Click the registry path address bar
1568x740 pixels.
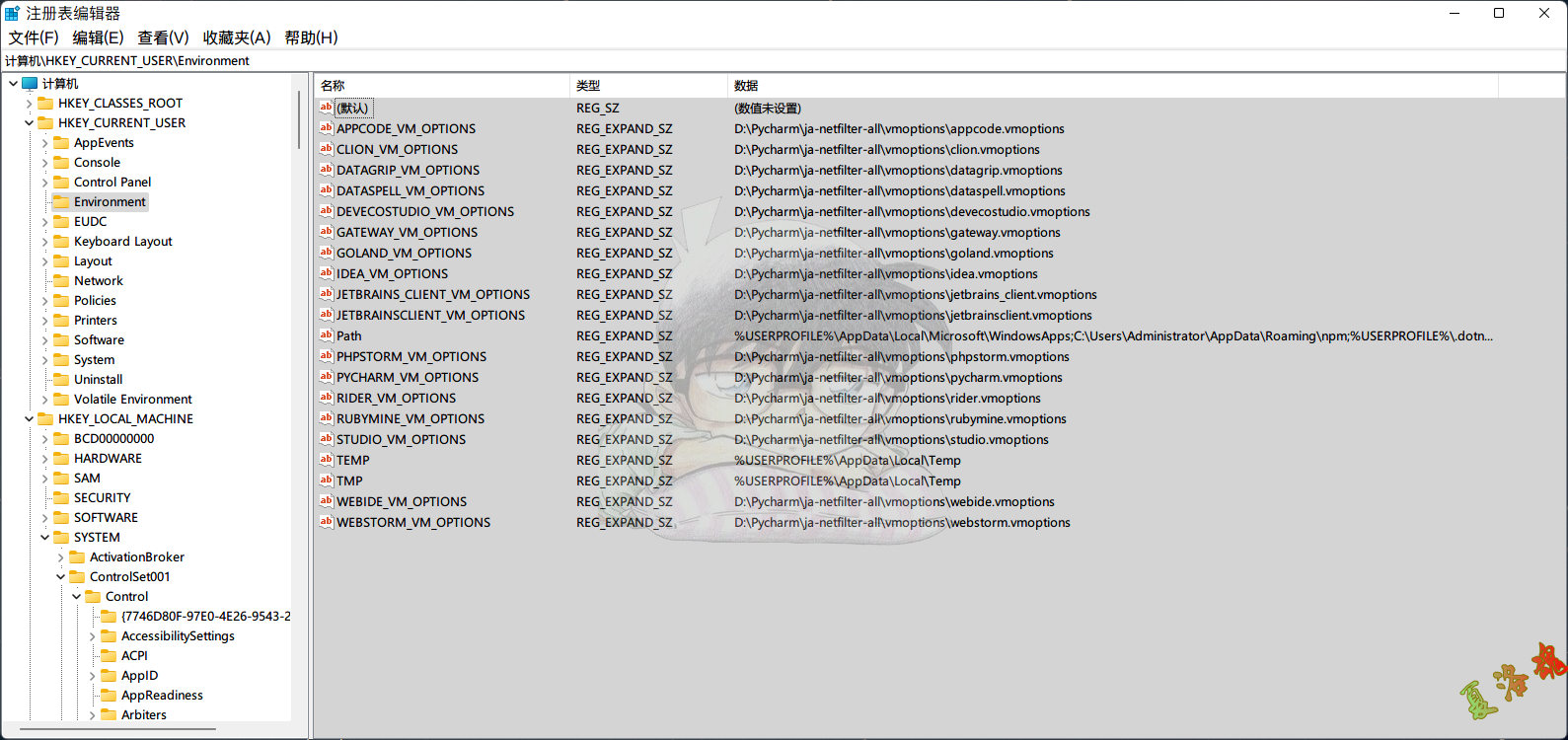(x=784, y=60)
